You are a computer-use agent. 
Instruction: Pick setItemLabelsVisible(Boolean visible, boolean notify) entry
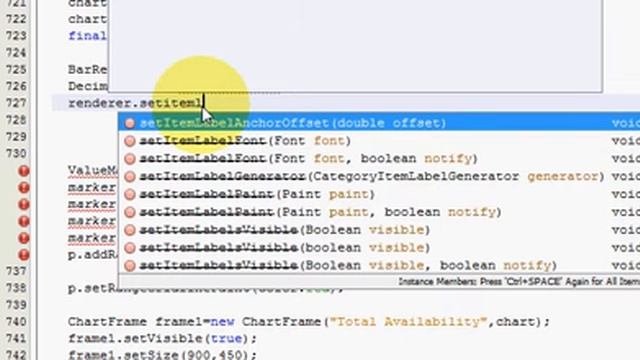click(x=380, y=265)
